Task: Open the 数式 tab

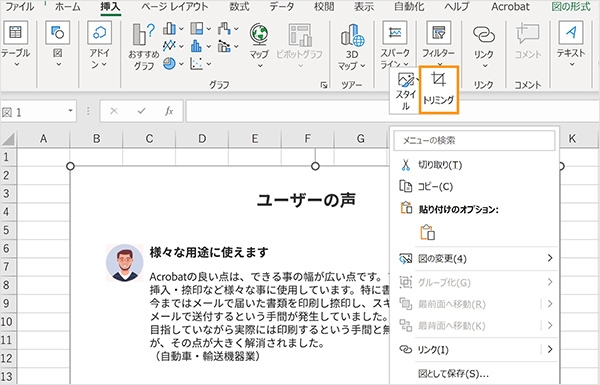Action: [x=239, y=7]
